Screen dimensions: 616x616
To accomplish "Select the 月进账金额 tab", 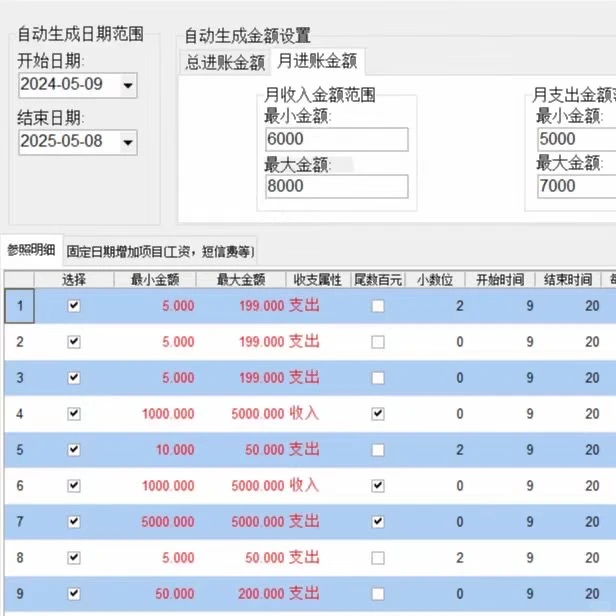I will (317, 61).
